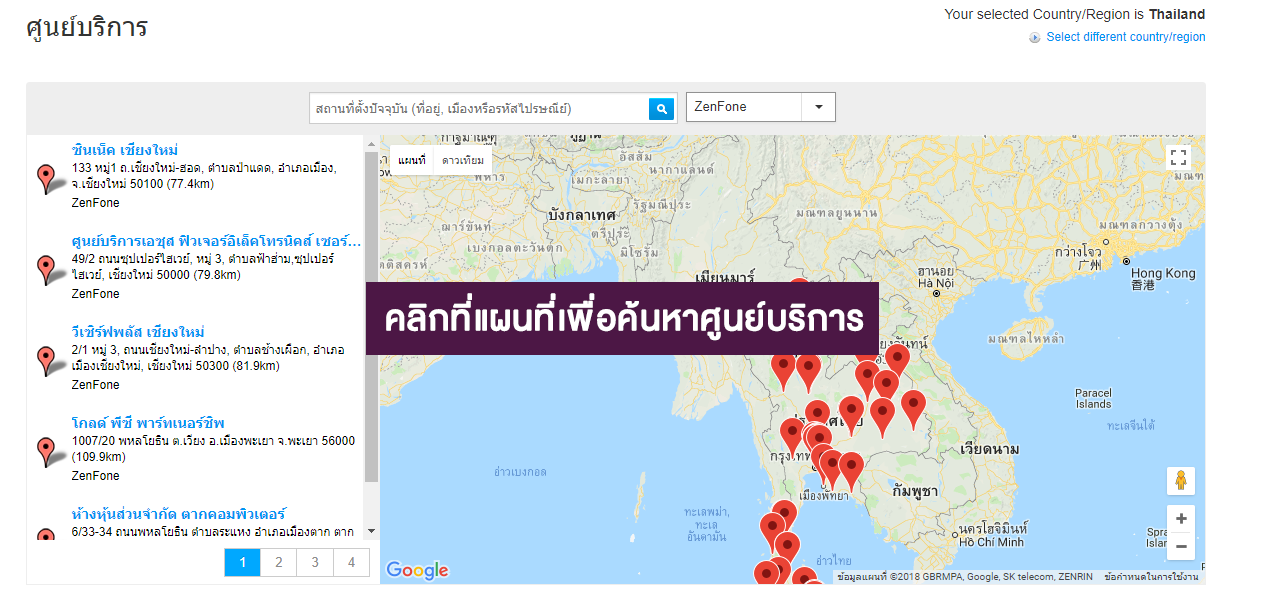Click the marker icon beside ชินเน็ต เชียงใหม่

tap(46, 179)
